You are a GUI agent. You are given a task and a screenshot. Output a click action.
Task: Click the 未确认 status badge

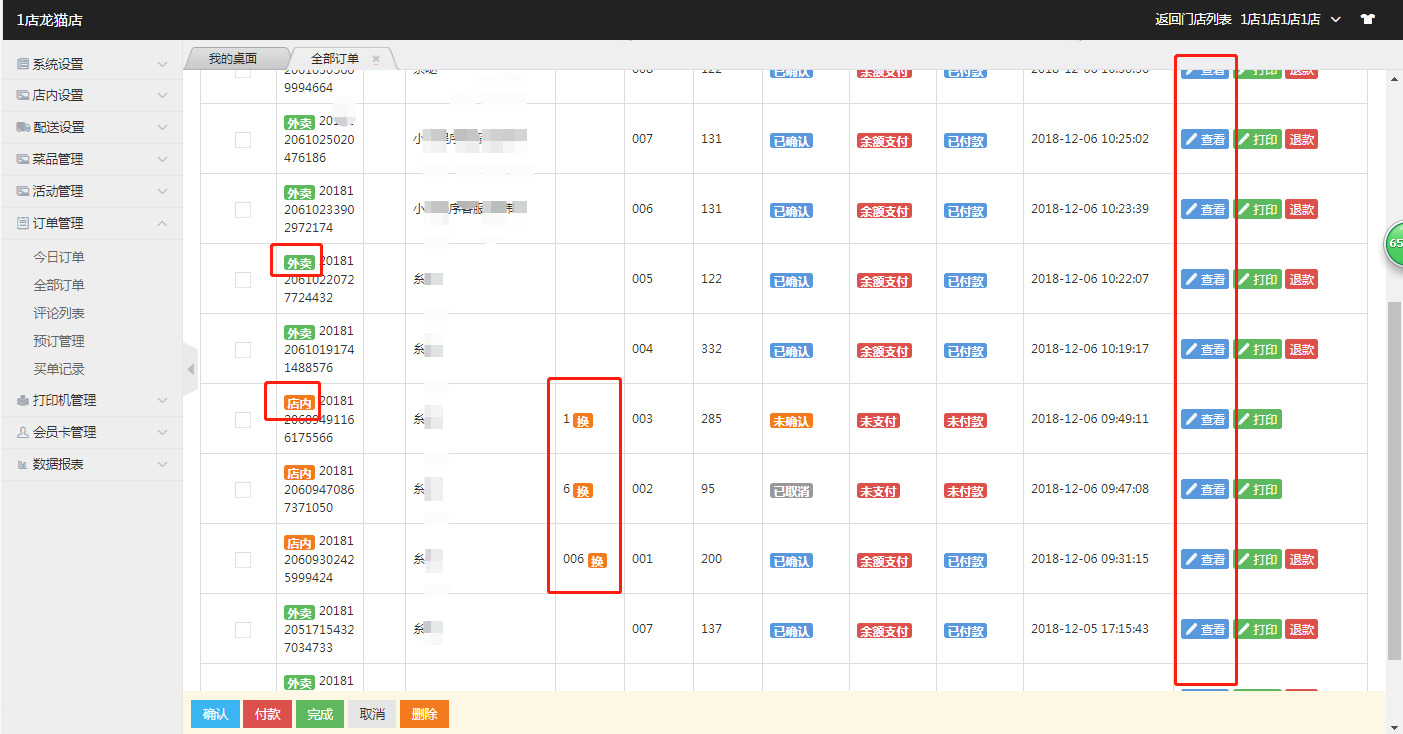pyautogui.click(x=791, y=421)
